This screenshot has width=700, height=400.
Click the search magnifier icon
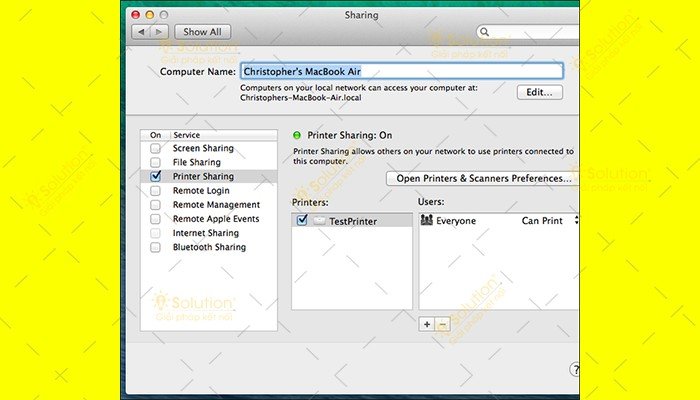pyautogui.click(x=485, y=32)
